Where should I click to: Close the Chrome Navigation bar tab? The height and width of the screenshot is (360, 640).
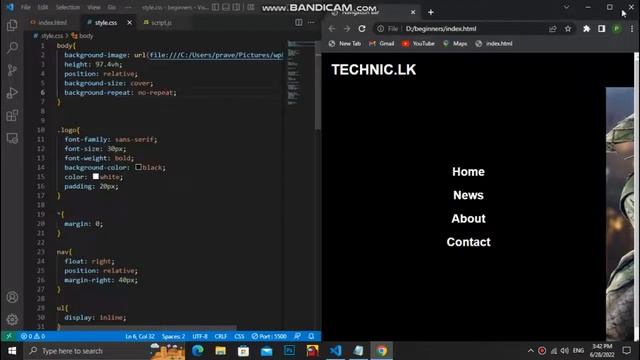click(x=413, y=12)
